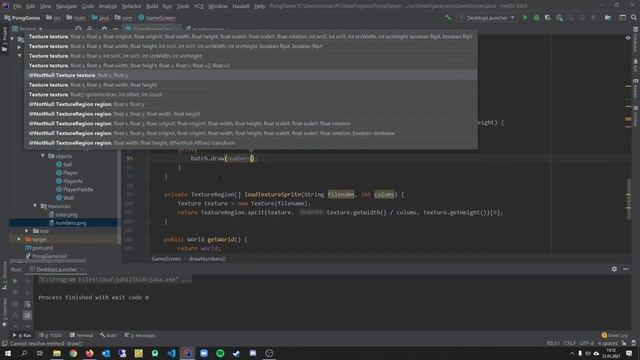This screenshot has width=640, height=360.
Task: Open the TODO tool window tab
Action: point(51,336)
